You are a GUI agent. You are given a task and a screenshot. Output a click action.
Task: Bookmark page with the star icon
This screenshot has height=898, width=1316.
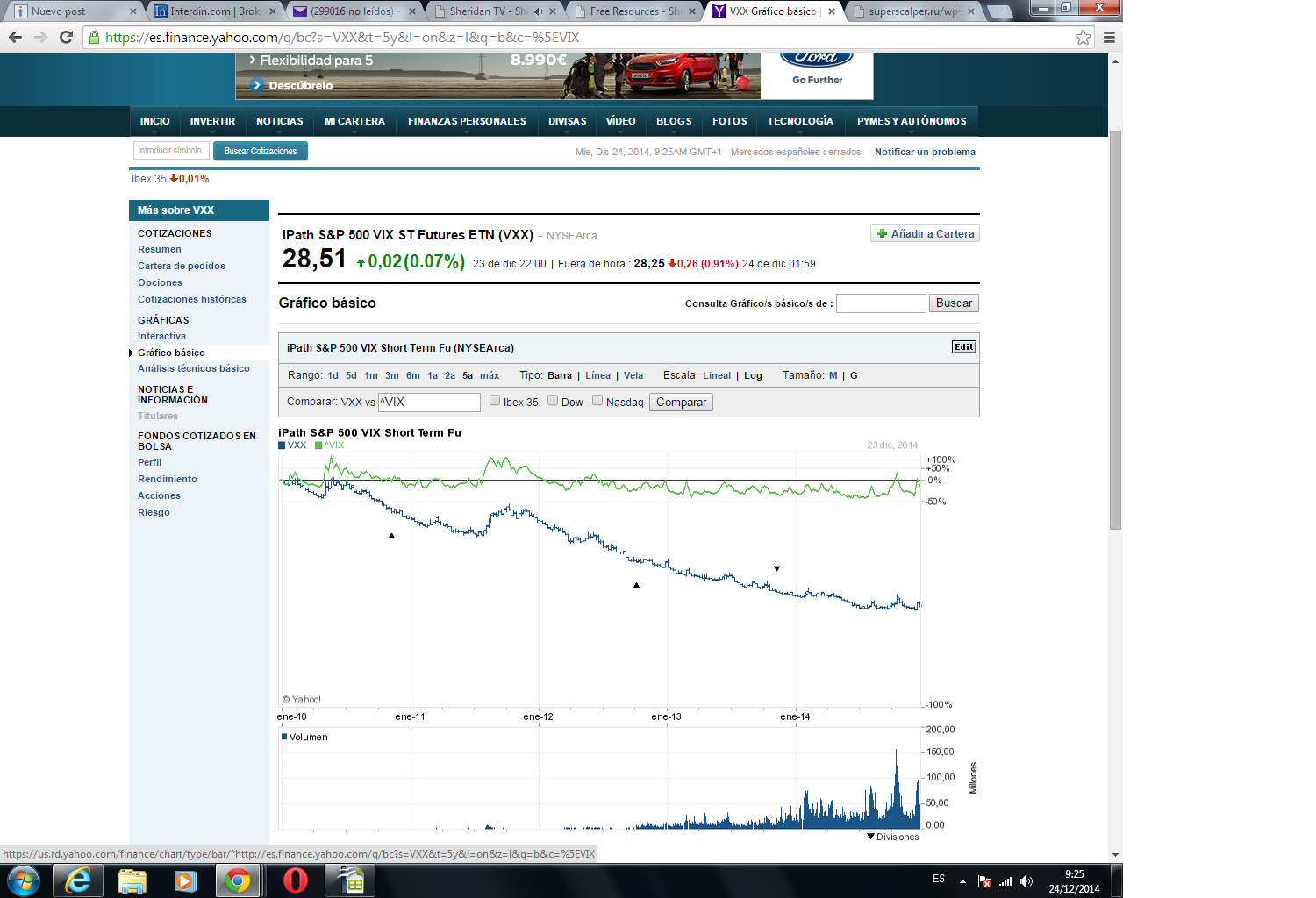(x=1084, y=37)
